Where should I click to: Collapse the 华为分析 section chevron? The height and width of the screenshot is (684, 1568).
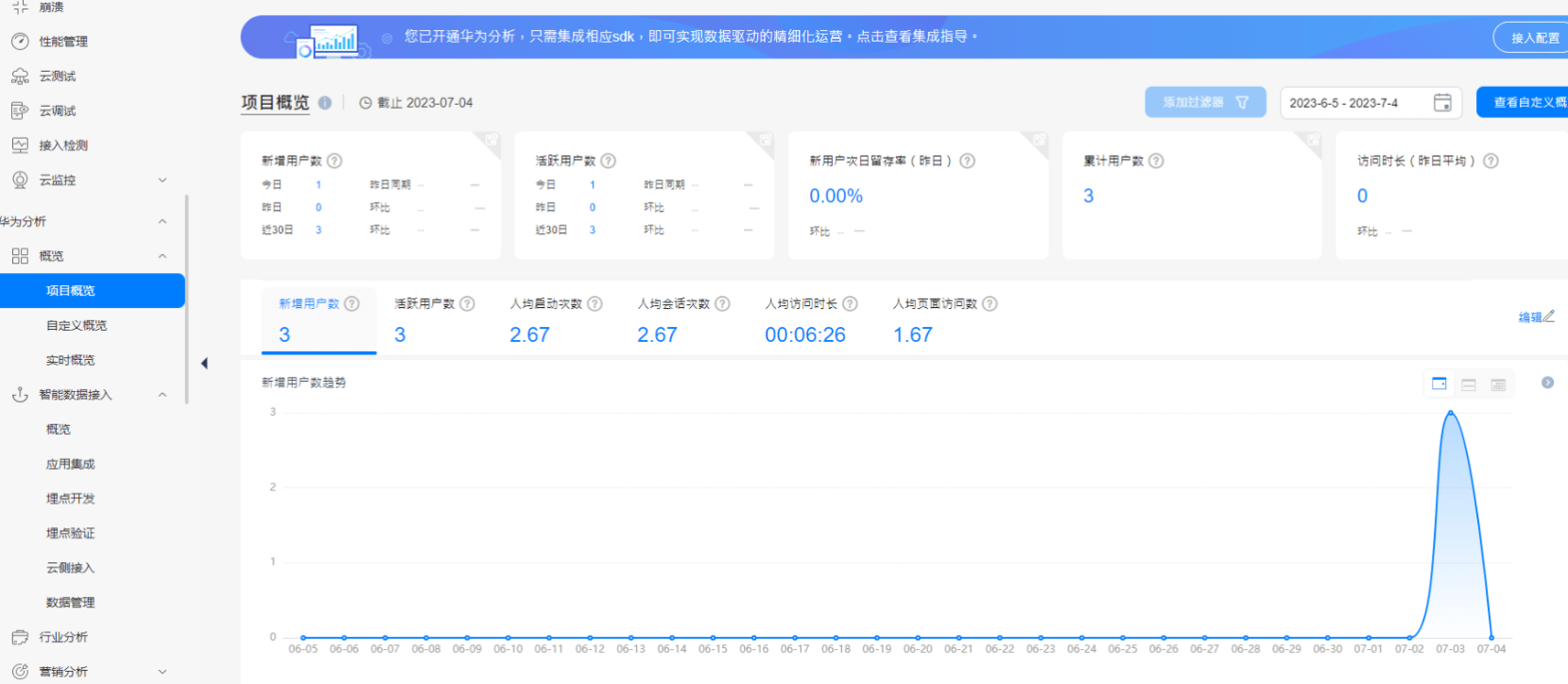163,221
